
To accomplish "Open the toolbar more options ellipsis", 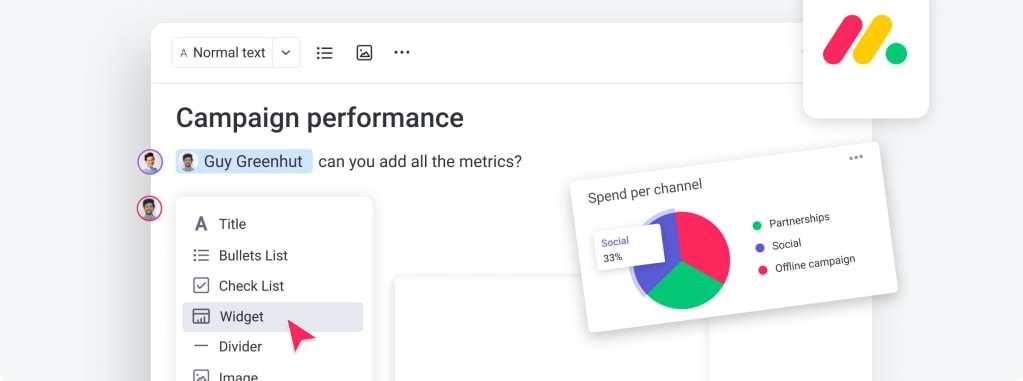I will 402,52.
